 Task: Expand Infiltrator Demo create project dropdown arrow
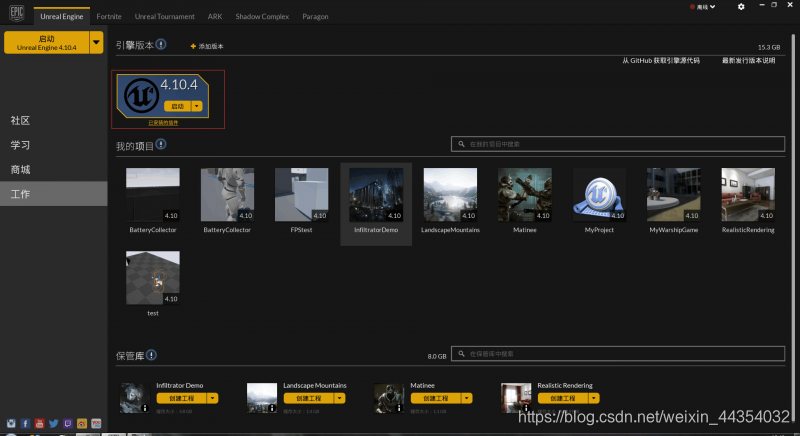(213, 398)
